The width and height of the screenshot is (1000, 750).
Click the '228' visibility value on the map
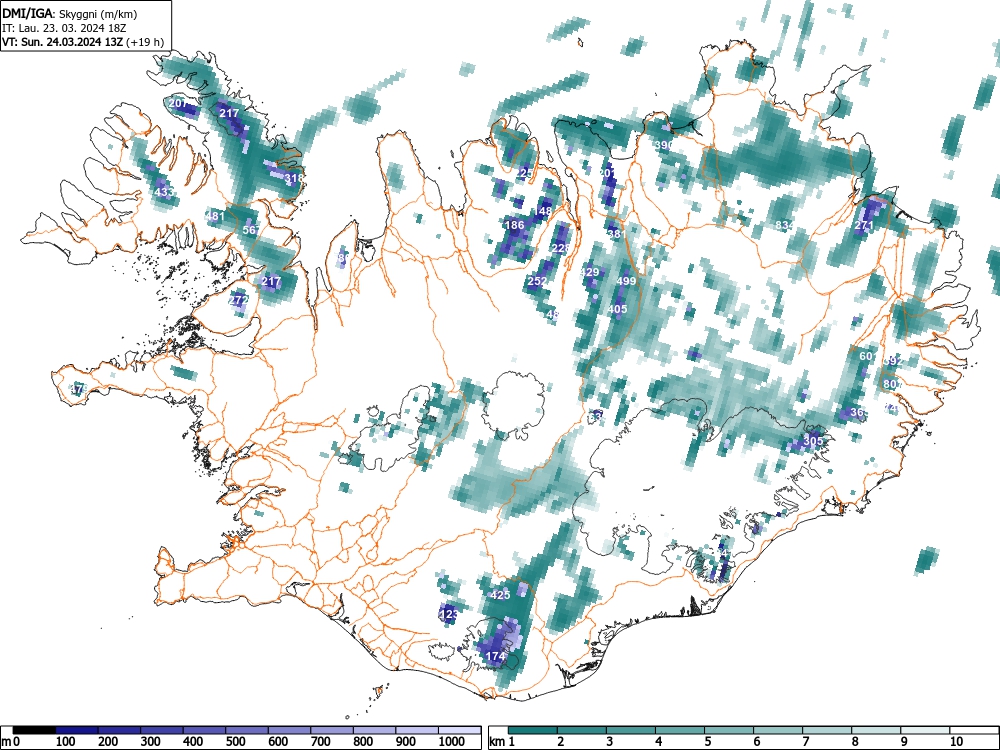[561, 248]
